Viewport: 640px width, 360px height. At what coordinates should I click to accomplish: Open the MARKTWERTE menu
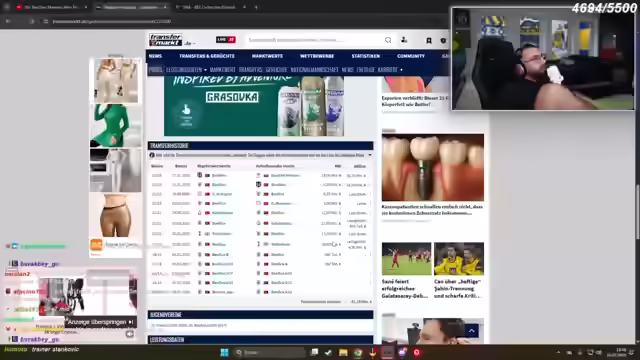coord(267,56)
